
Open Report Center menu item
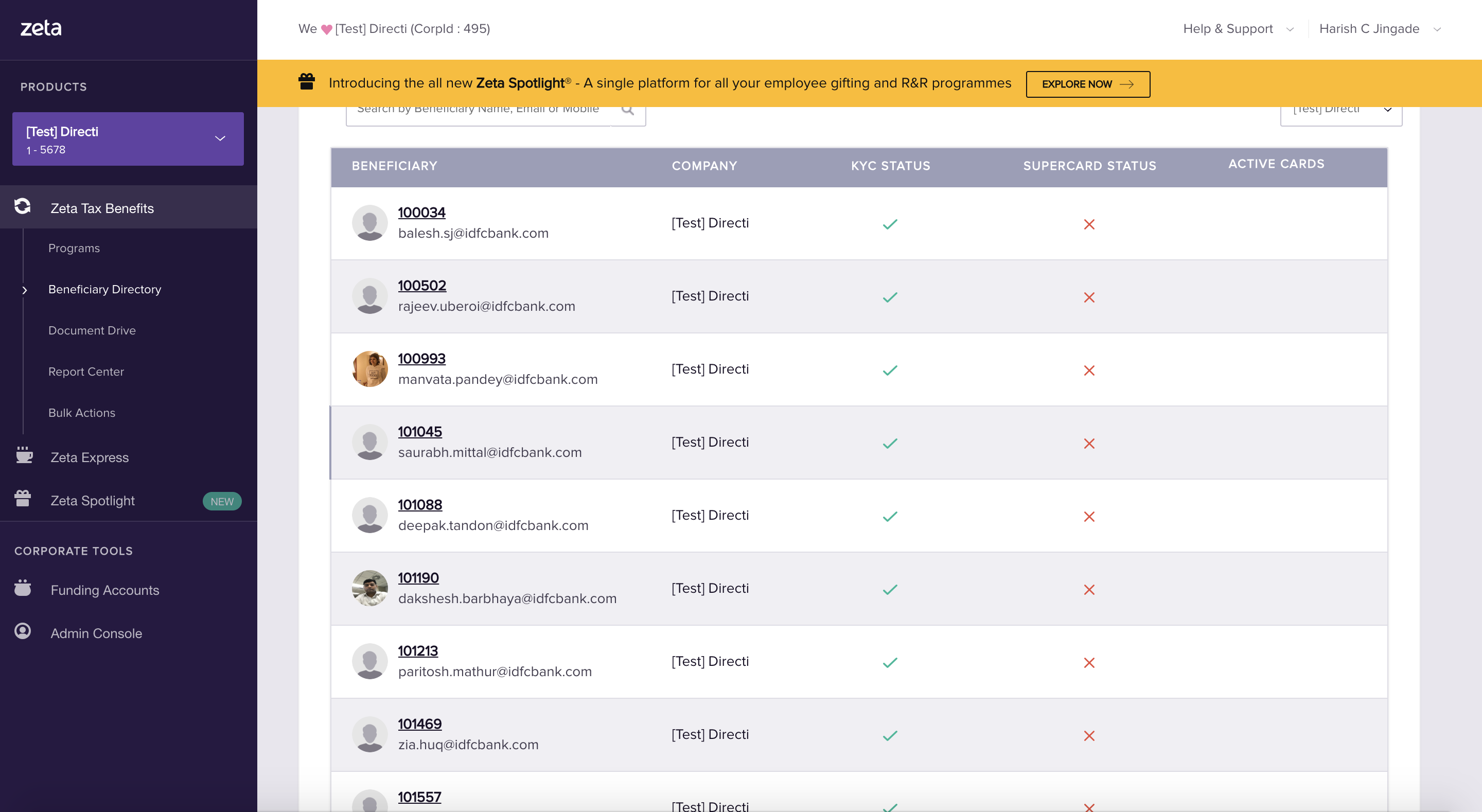point(86,372)
